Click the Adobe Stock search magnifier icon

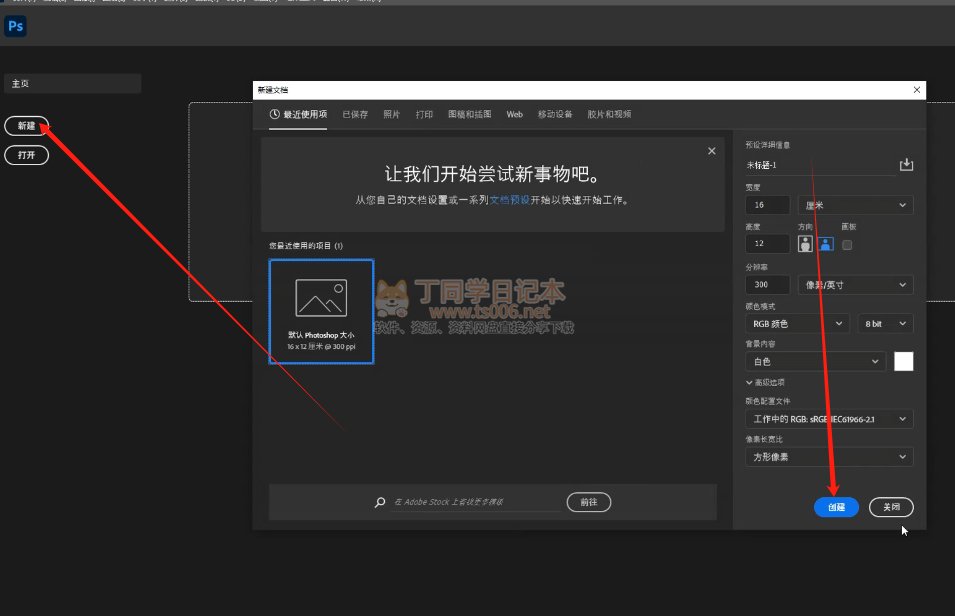pos(380,503)
